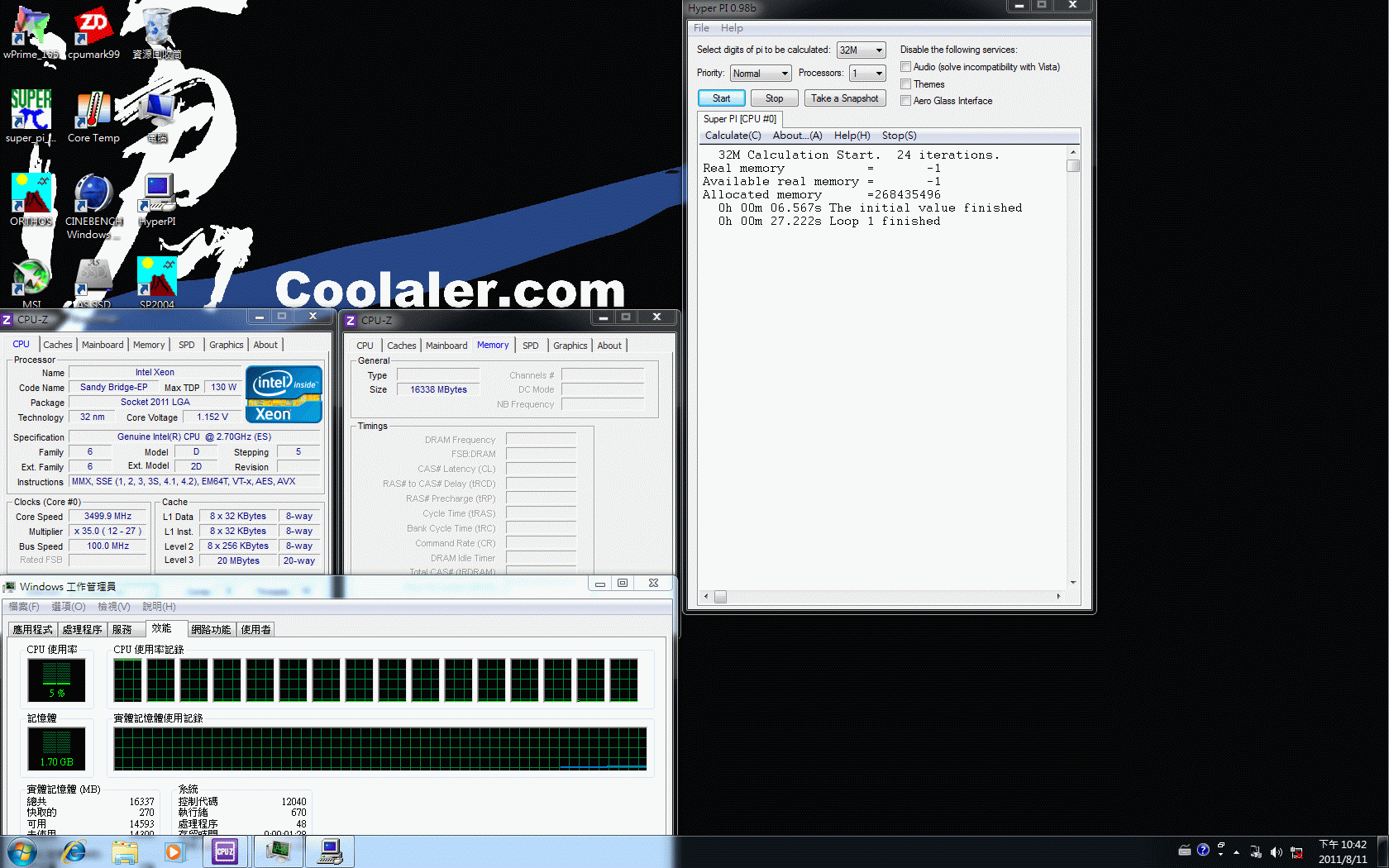Switch to About tab in right CPU-Z

pos(609,346)
